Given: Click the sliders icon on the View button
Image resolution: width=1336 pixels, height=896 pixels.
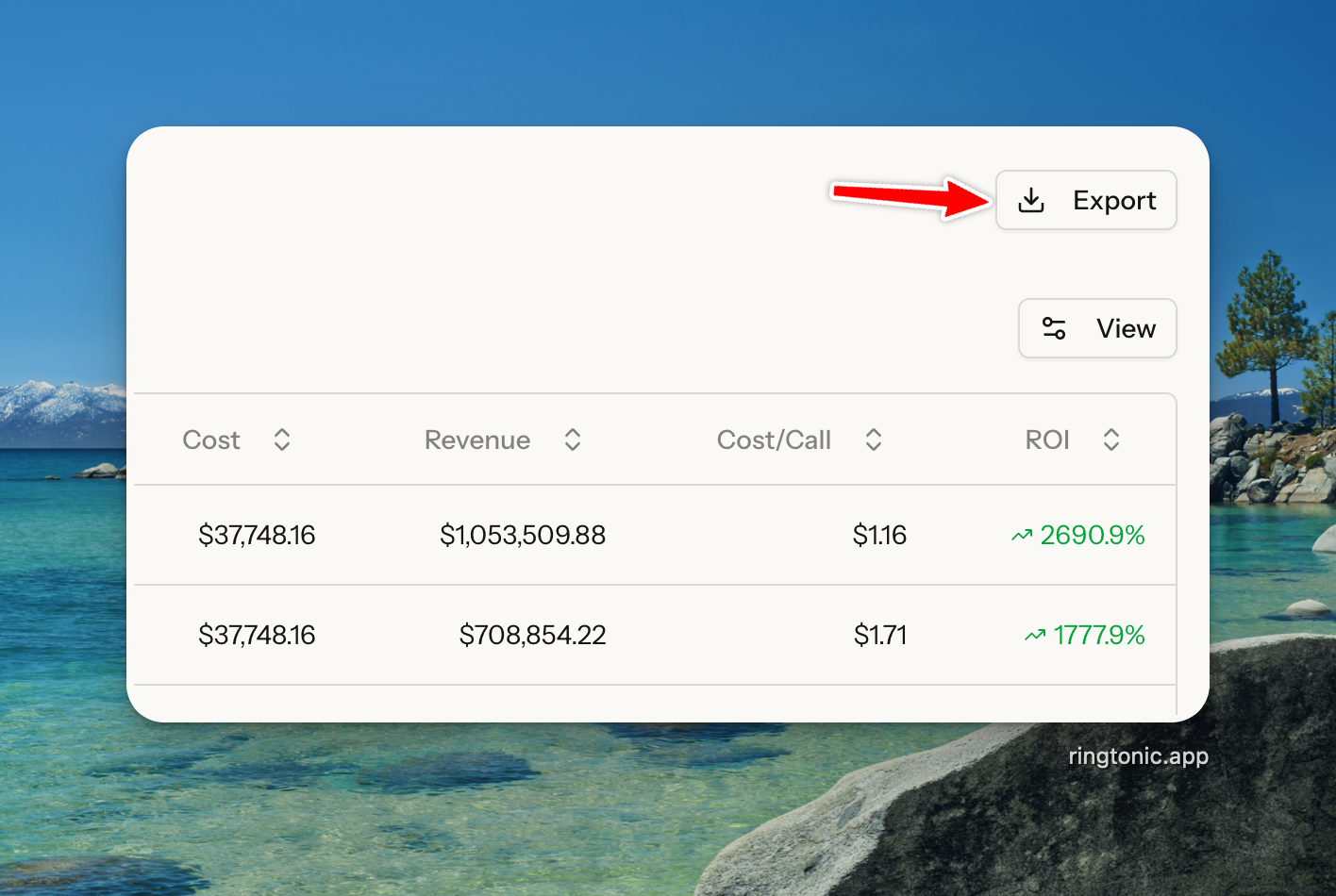Looking at the screenshot, I should point(1054,328).
